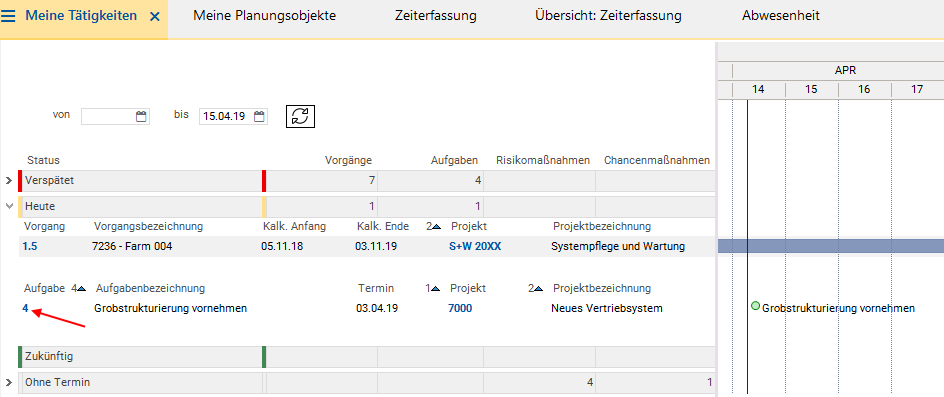Click Vorgangsbezeichnung column header

click(x=148, y=227)
